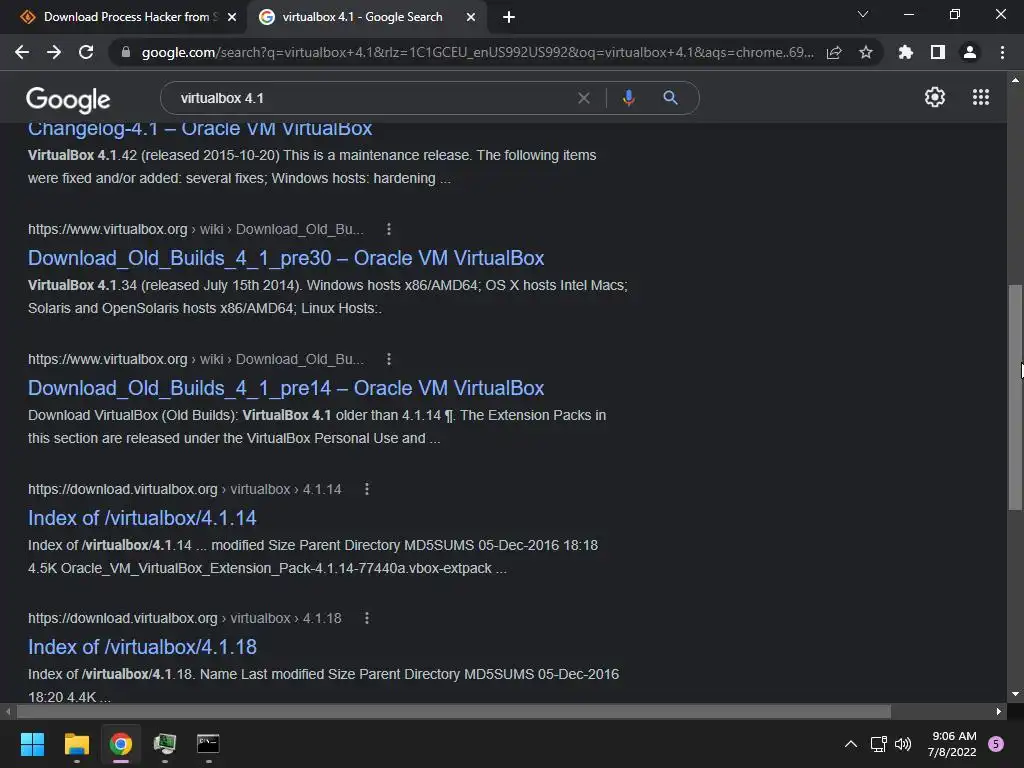Click the Google logo

coord(68,100)
